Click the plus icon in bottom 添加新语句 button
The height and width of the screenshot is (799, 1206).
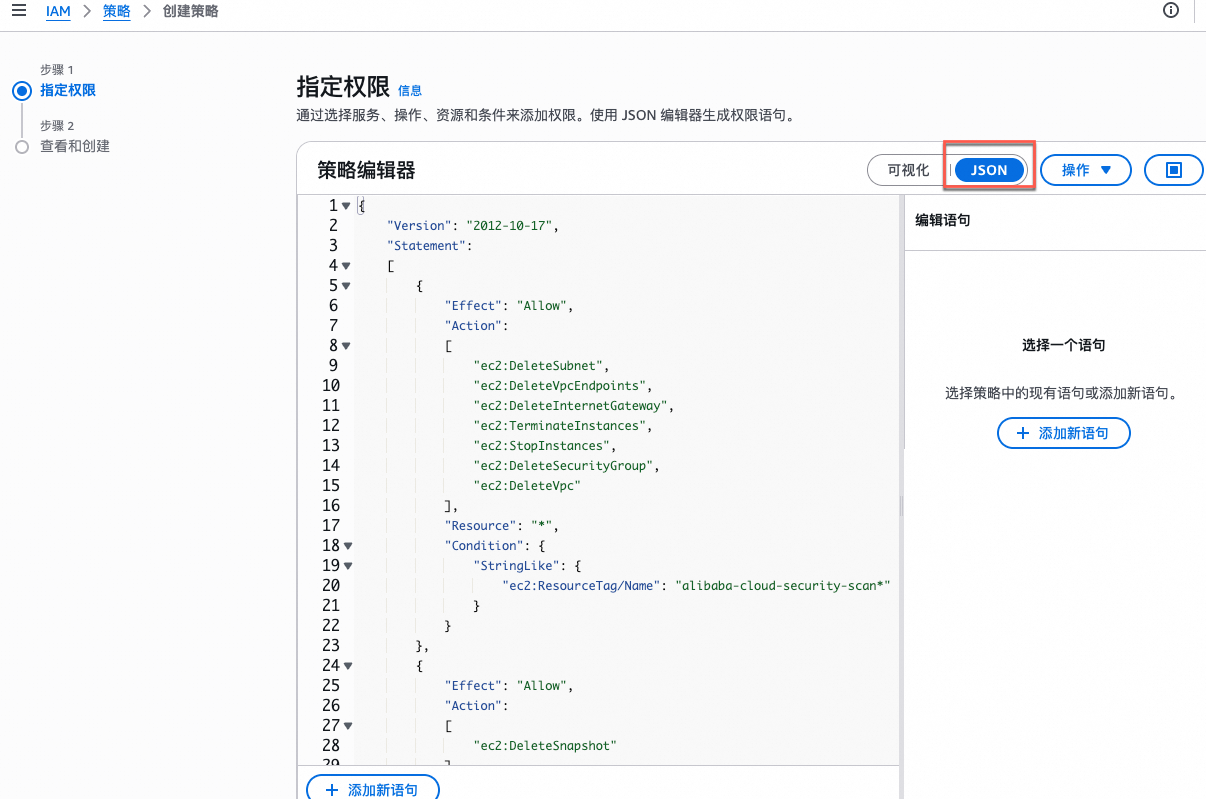pos(331,790)
